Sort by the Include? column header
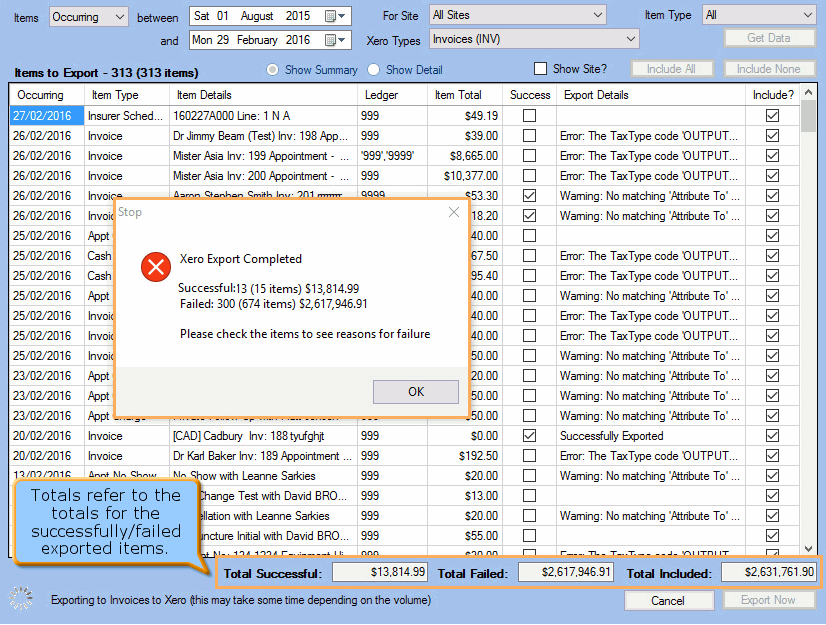826x625 pixels. pos(773,95)
